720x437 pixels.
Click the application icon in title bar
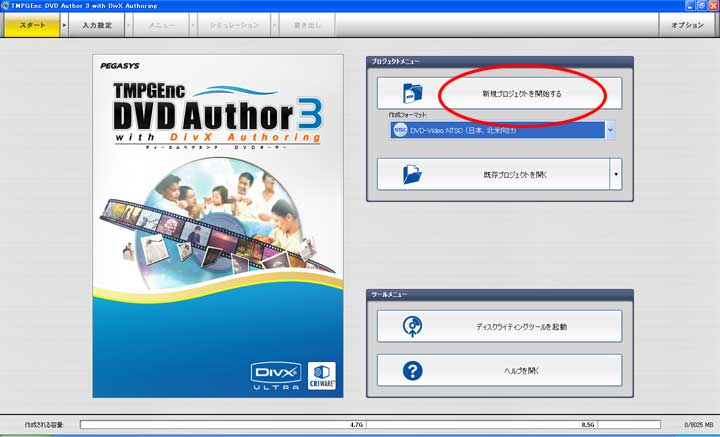pyautogui.click(x=5, y=6)
